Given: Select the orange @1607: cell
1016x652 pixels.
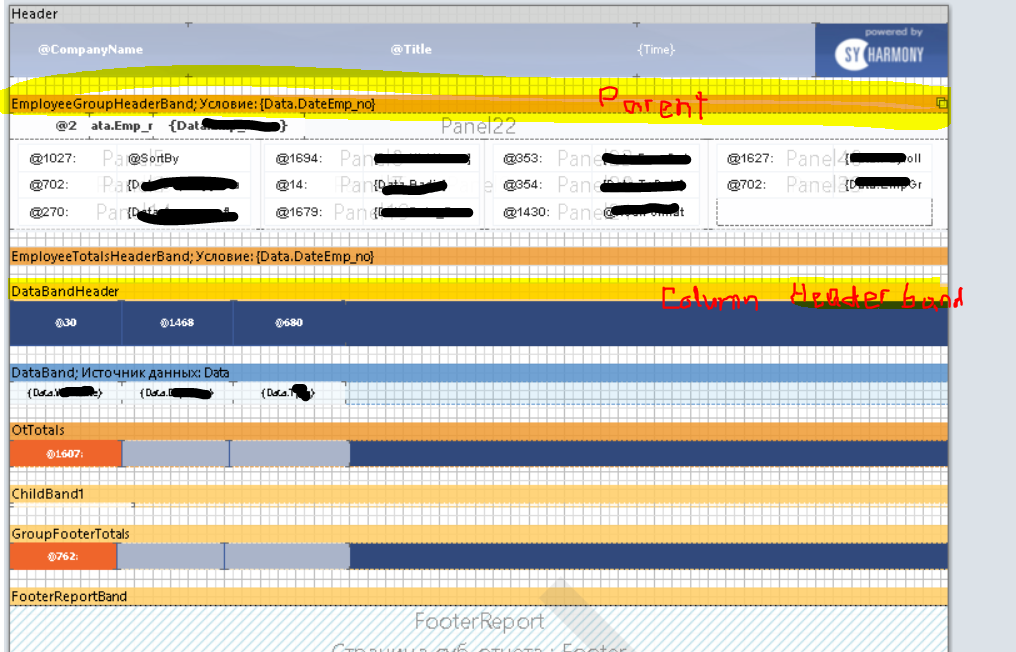Looking at the screenshot, I should click(x=65, y=454).
